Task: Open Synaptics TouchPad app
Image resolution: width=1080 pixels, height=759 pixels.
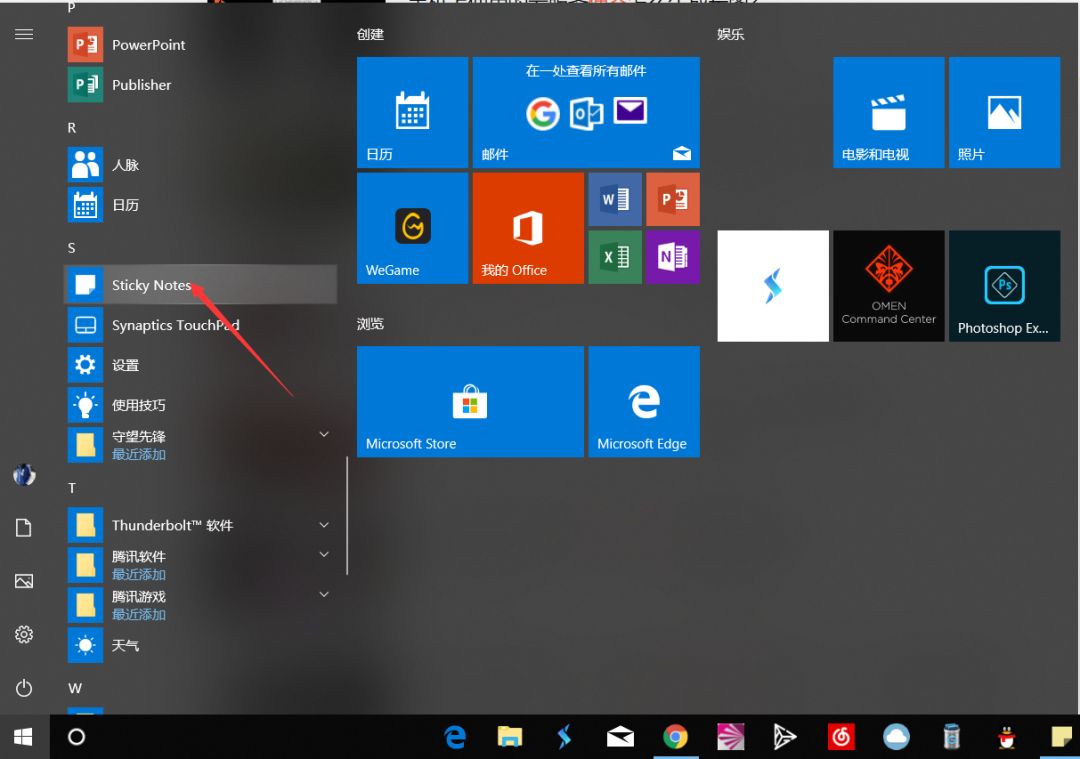Action: (x=200, y=324)
